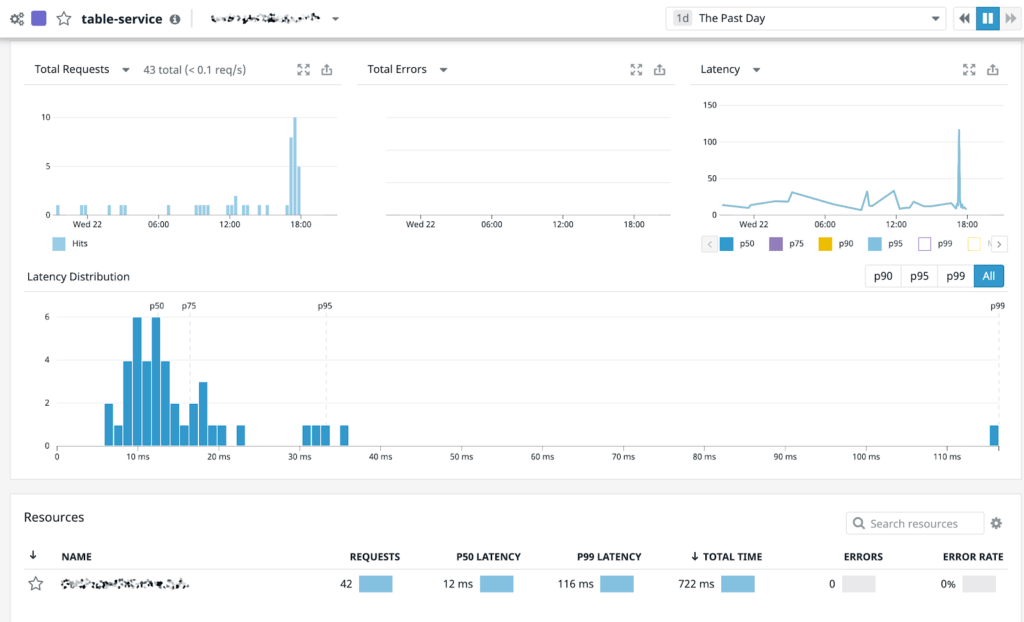Star the table-service as favorite
The image size is (1024, 622).
pos(63,19)
